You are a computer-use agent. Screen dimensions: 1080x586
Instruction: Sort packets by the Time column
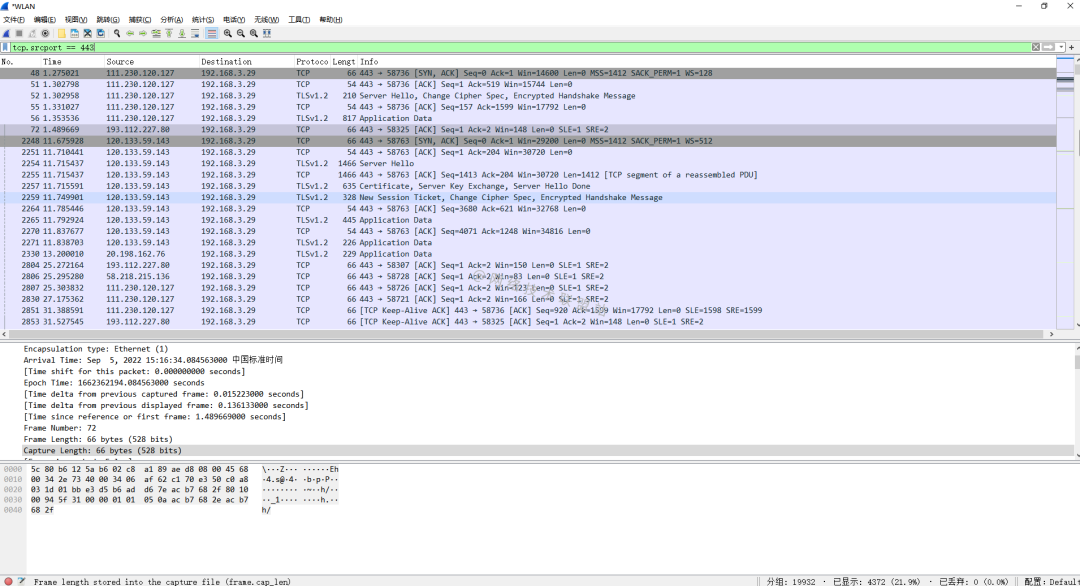72,61
